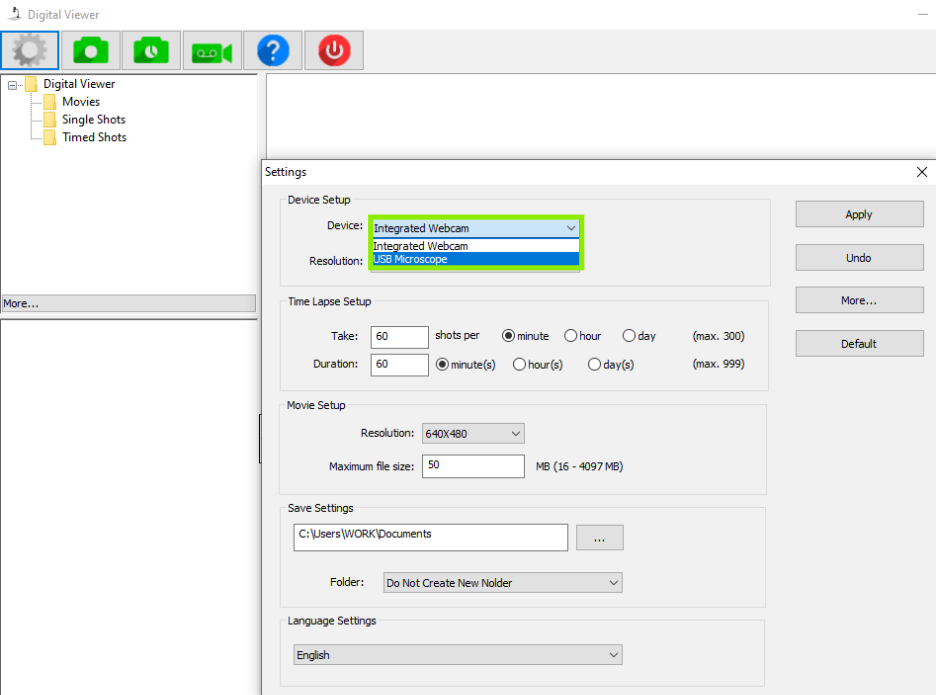Take a single snapshot with camera icon

(91, 51)
